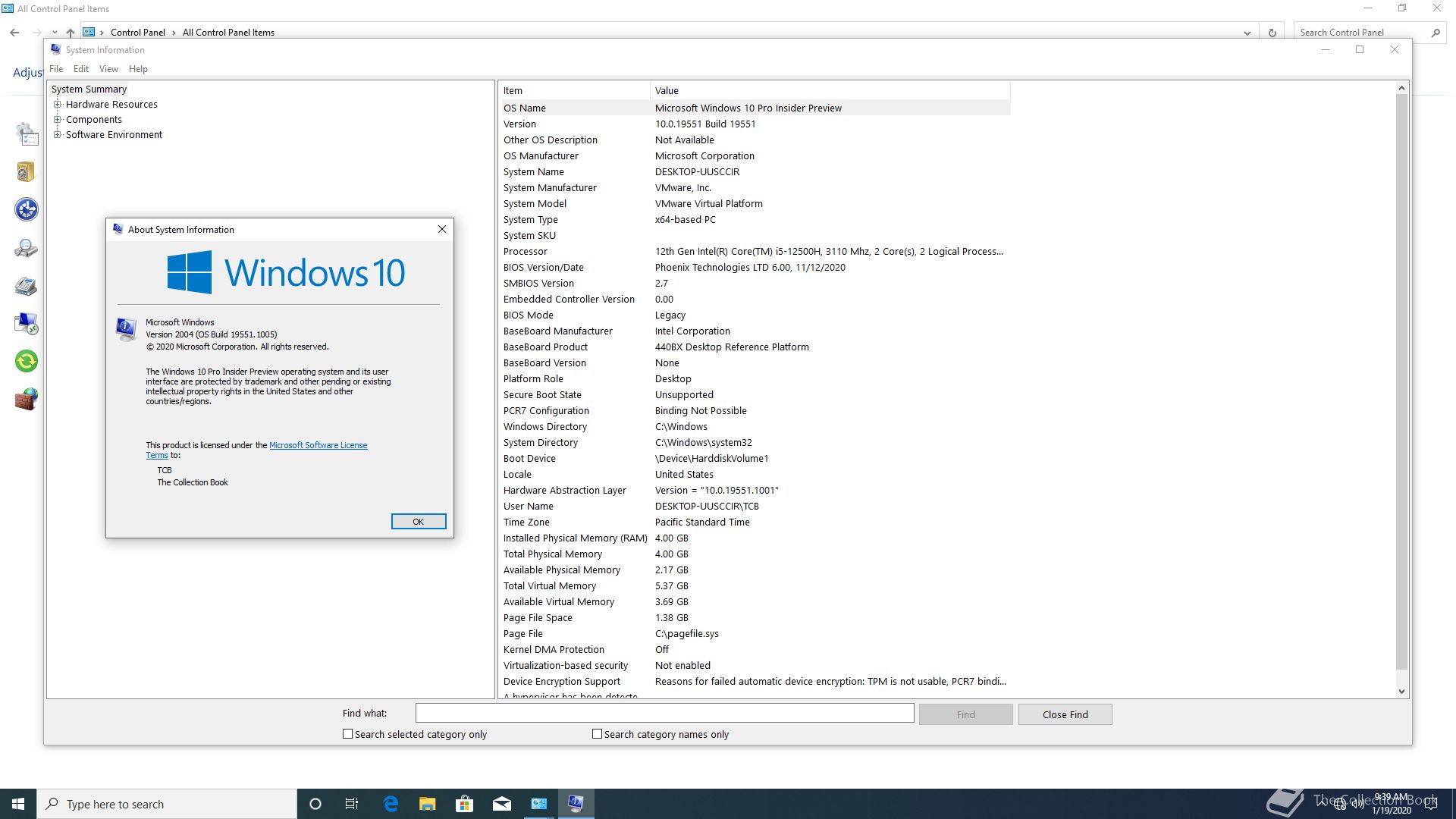Open File Explorer from the taskbar

tap(428, 804)
